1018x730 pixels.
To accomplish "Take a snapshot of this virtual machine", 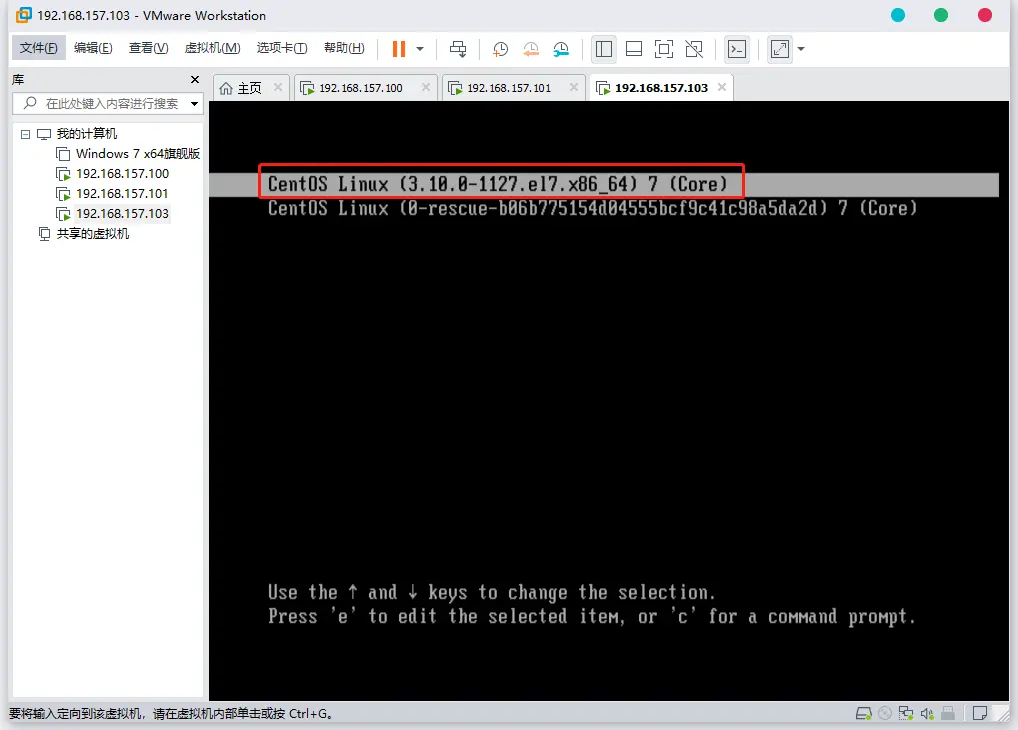I will pos(500,49).
